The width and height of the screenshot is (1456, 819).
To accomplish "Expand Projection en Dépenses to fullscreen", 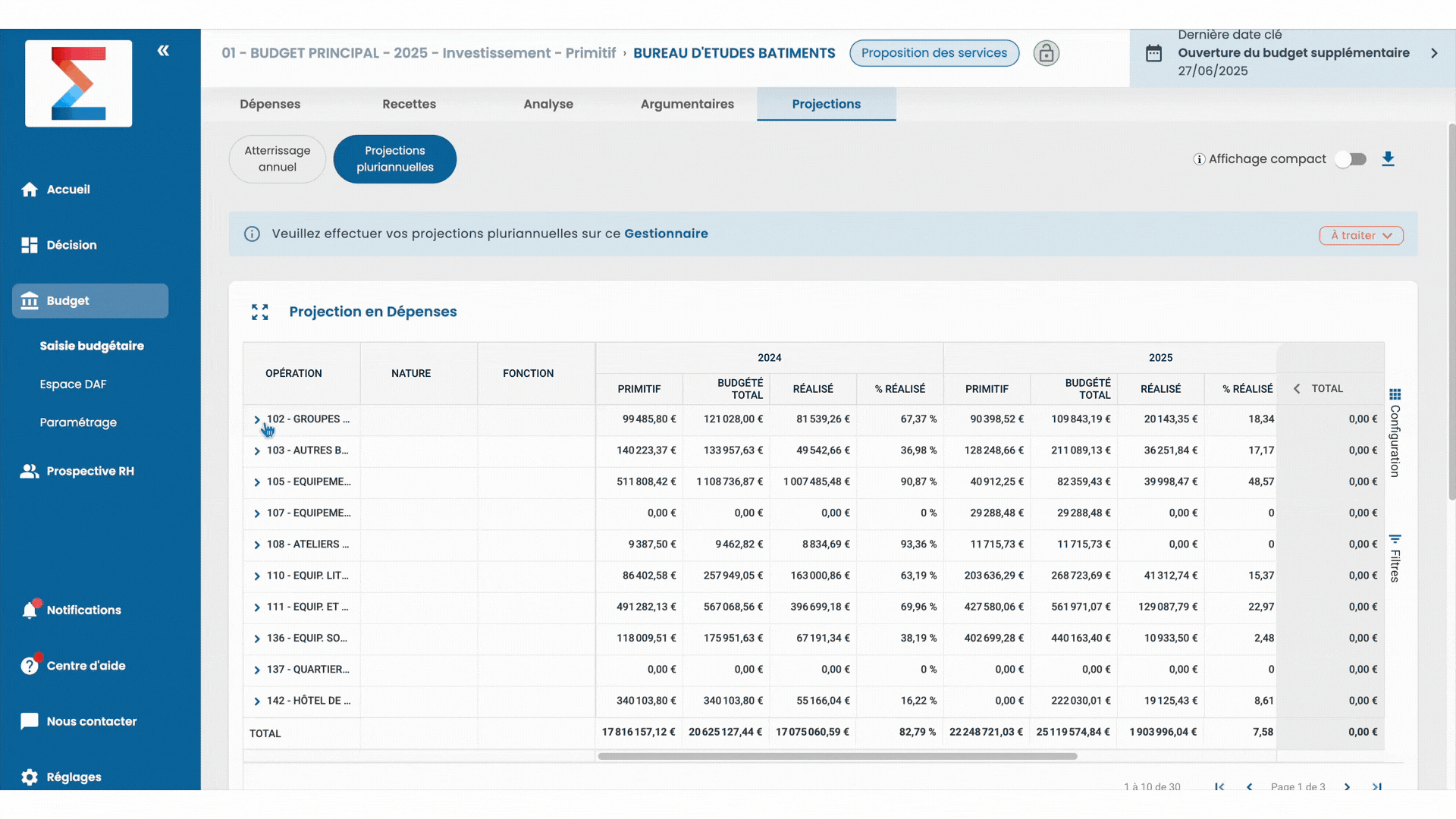I will tap(260, 312).
